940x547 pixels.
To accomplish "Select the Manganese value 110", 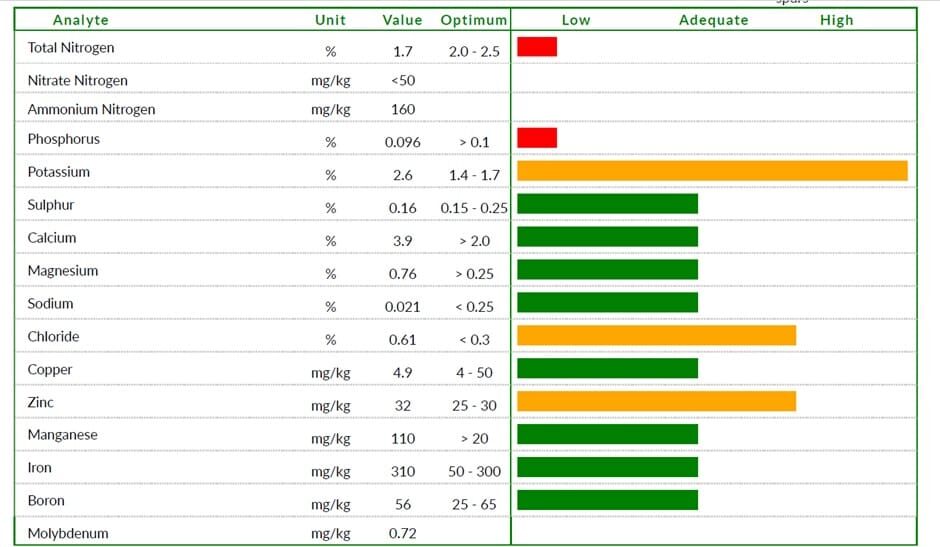I will point(403,438).
